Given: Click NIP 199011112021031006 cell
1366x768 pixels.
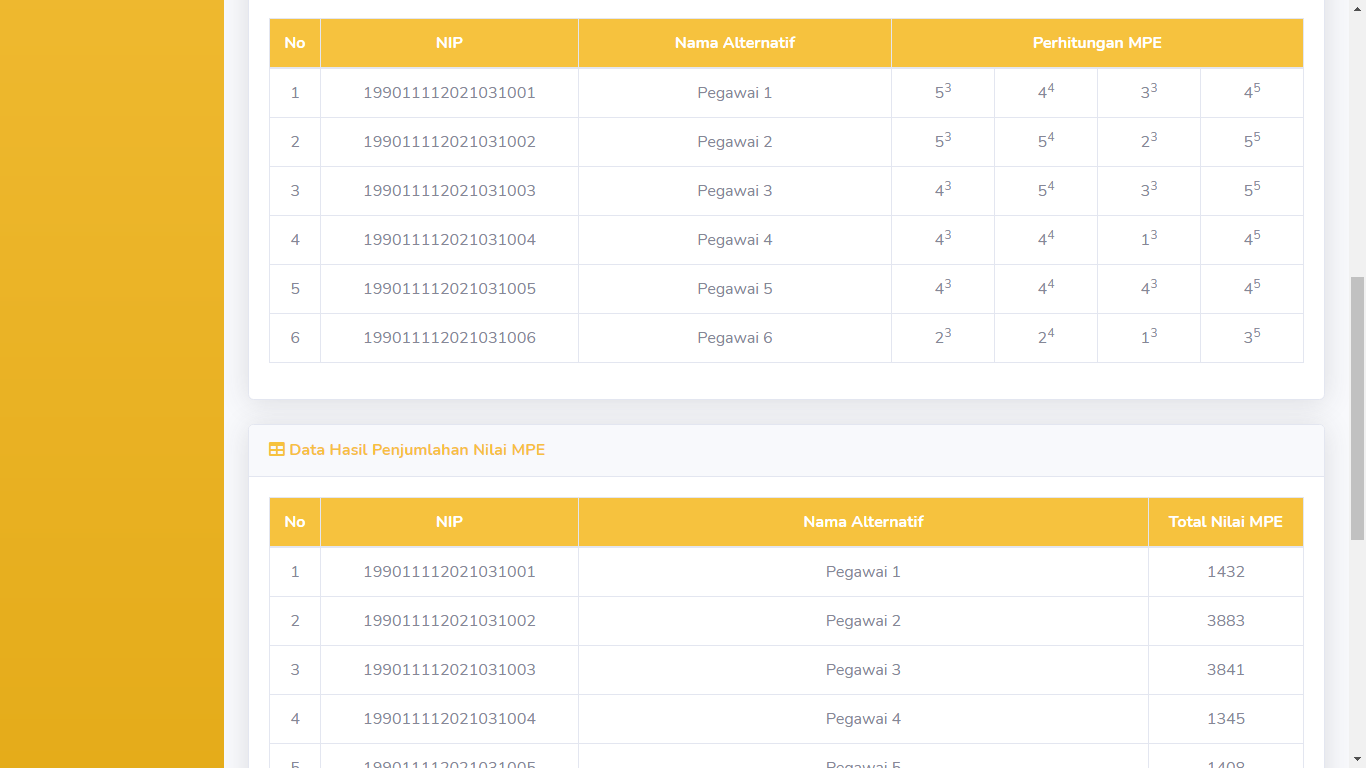Looking at the screenshot, I should tap(449, 338).
